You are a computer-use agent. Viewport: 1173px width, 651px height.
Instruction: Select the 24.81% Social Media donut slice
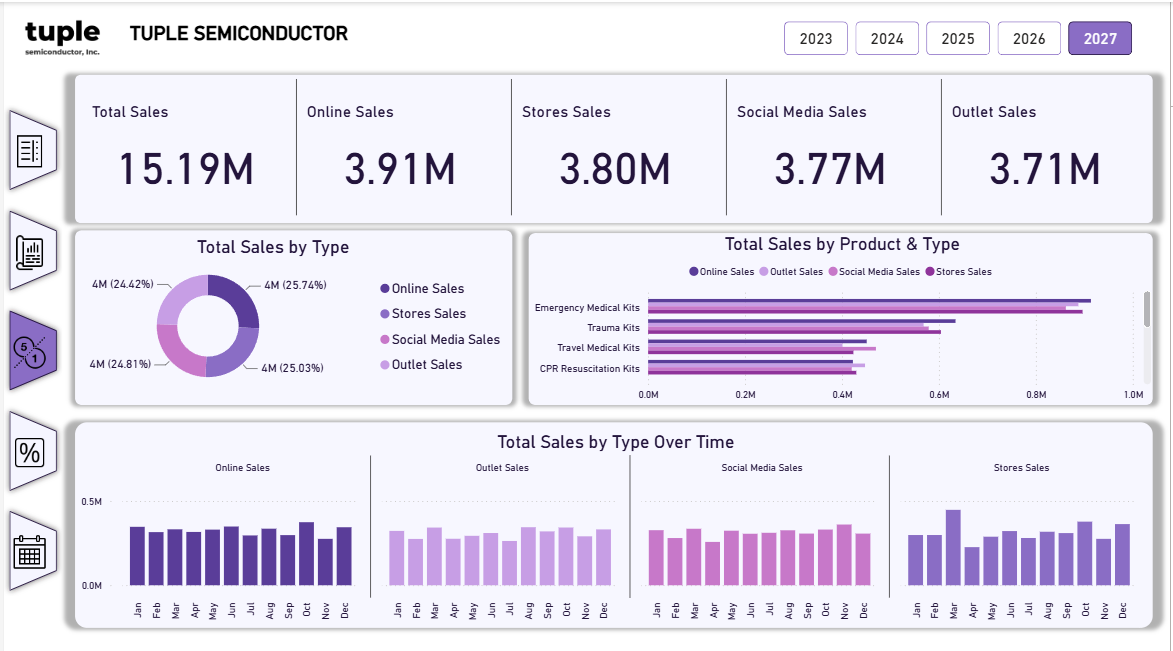178,354
